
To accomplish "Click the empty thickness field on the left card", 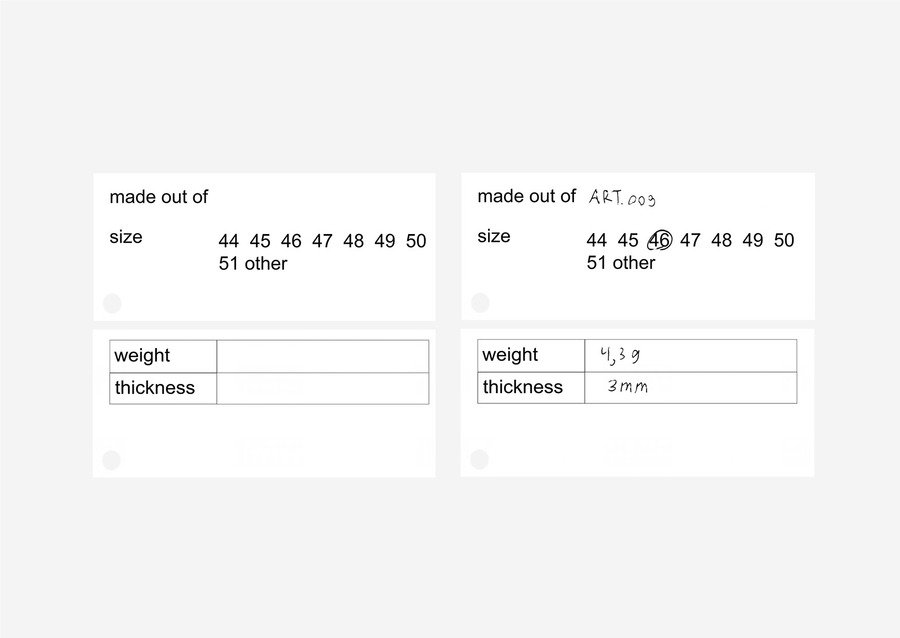I will click(x=322, y=388).
